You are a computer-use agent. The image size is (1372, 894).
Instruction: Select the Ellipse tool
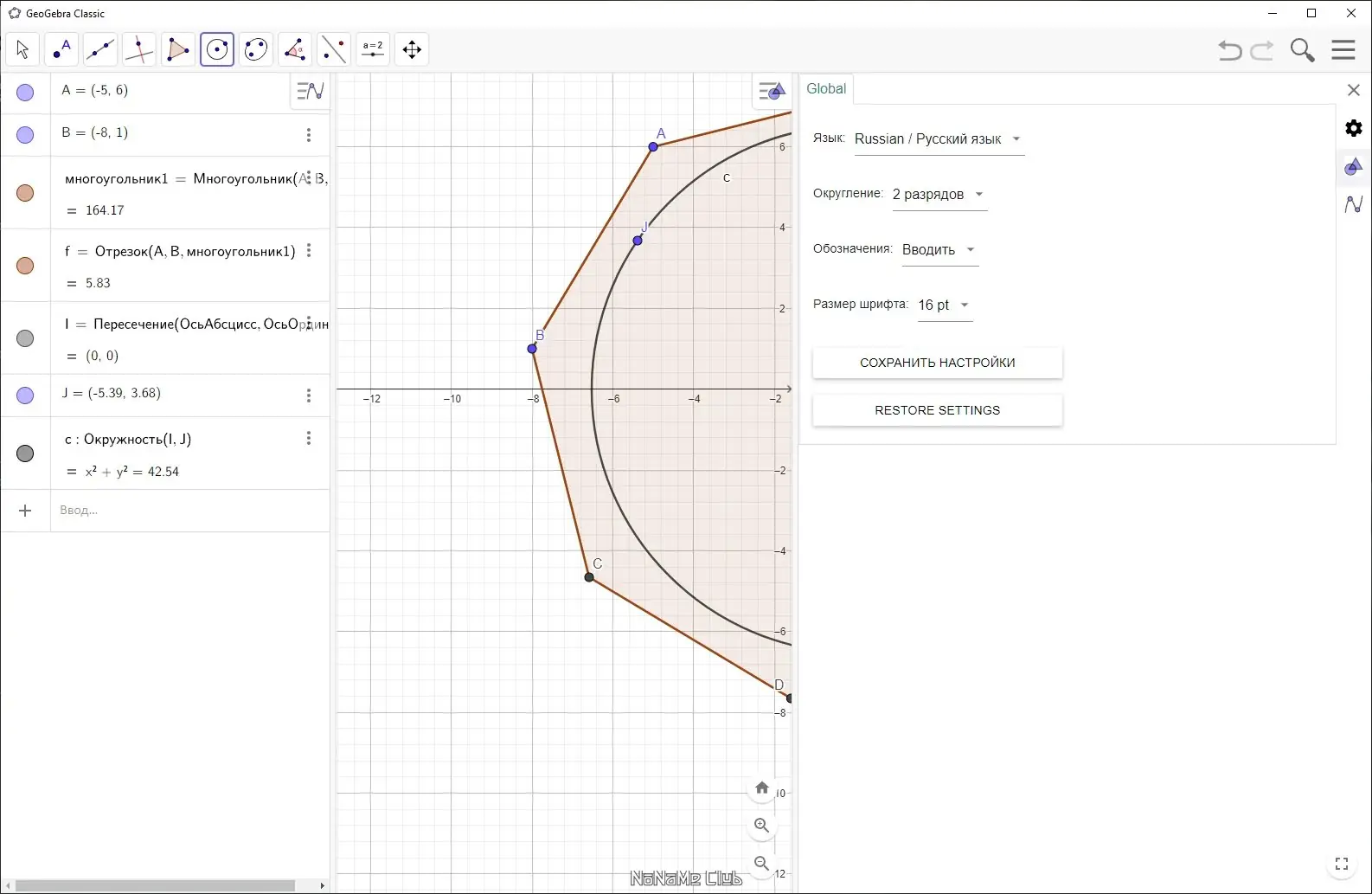point(256,49)
